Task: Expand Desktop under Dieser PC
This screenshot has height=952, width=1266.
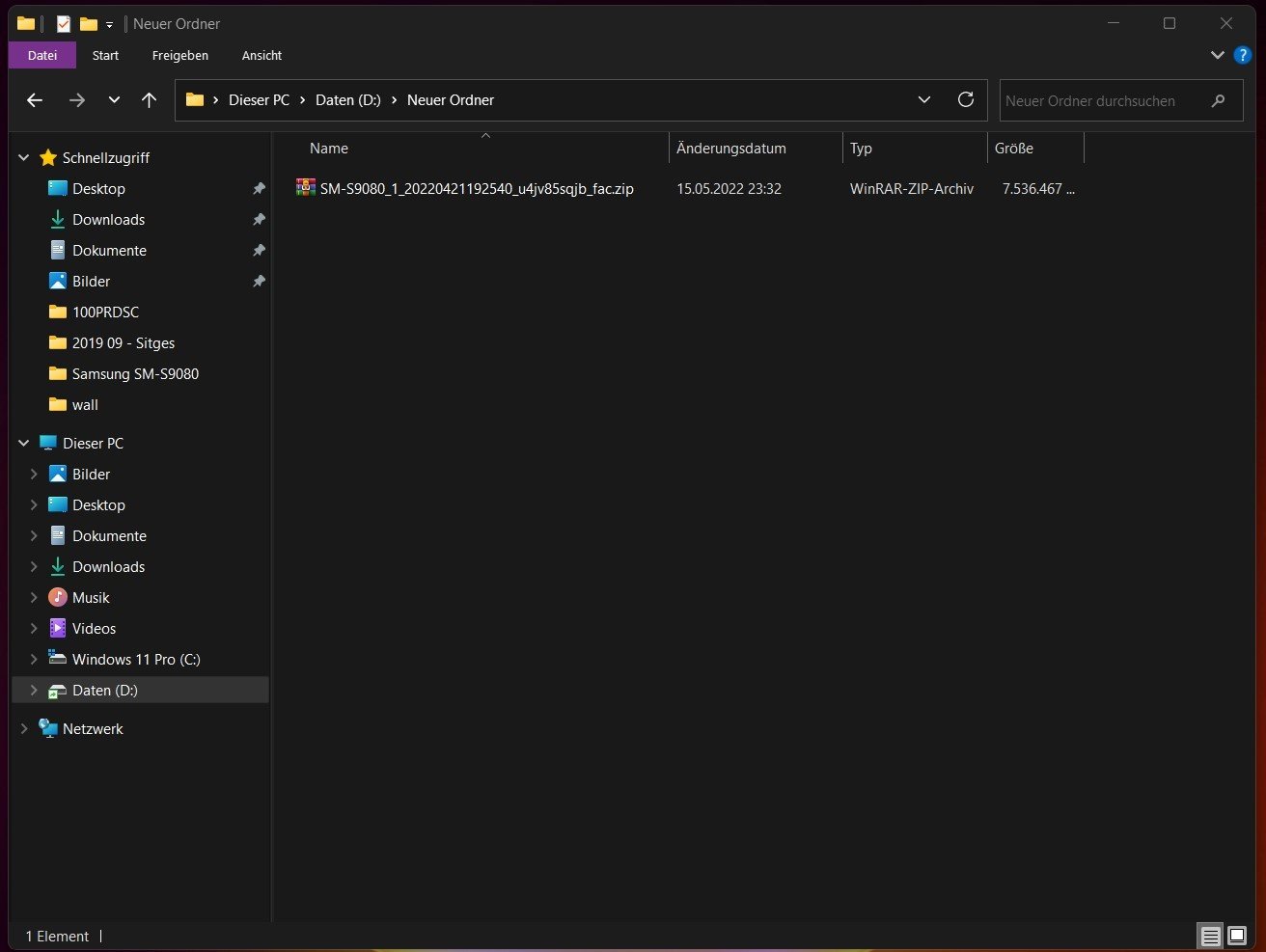Action: click(34, 505)
